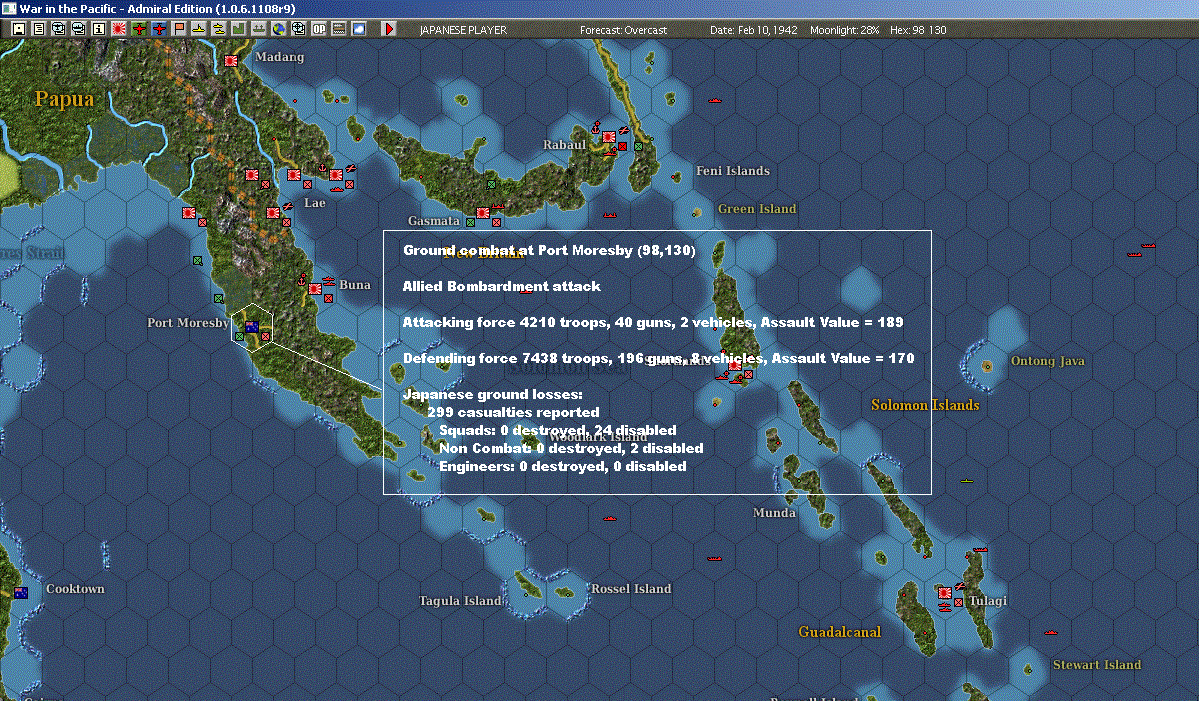Click 'JAPANESE PLAYER' in the status bar
Image resolution: width=1199 pixels, height=701 pixels.
click(463, 30)
